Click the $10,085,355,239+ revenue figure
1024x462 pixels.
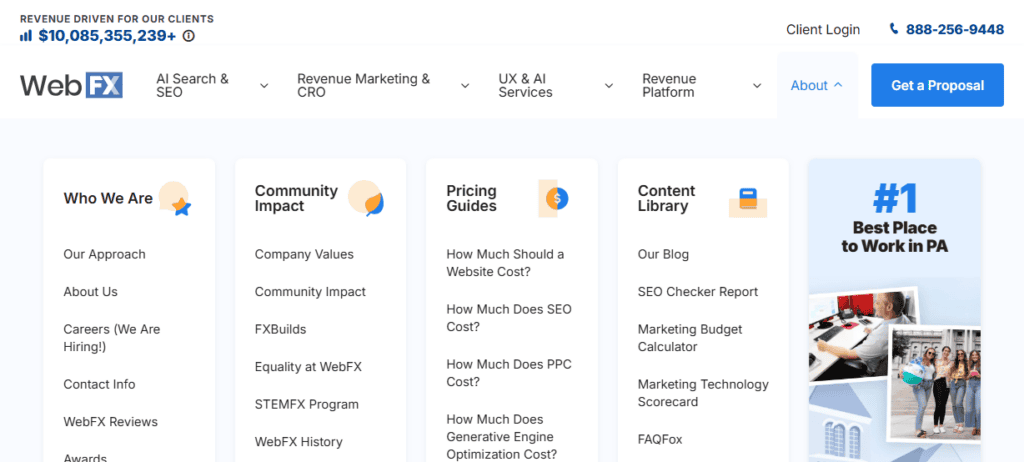(x=107, y=36)
